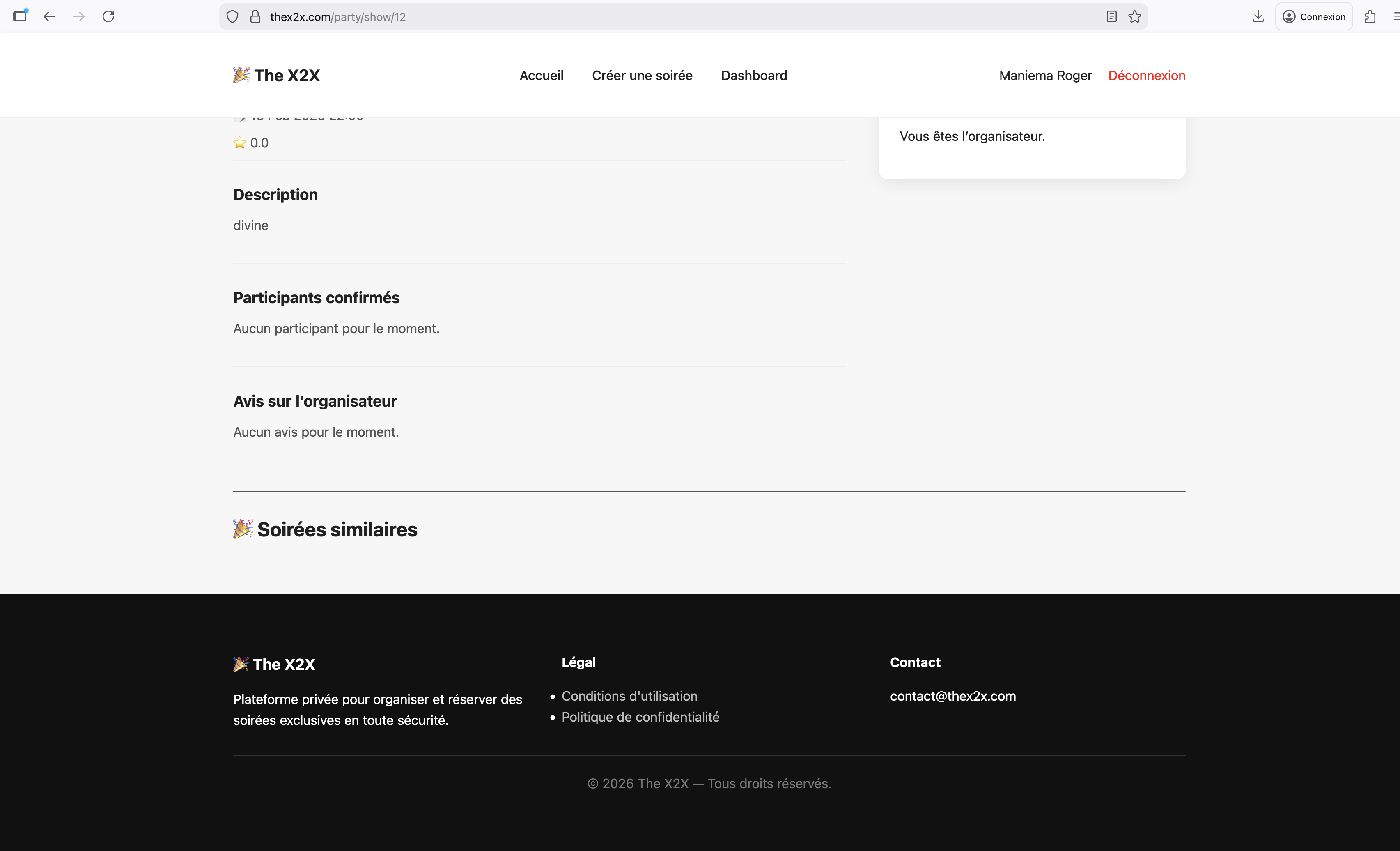Open Politique de confidentialité link
This screenshot has height=851, width=1400.
pyautogui.click(x=640, y=717)
